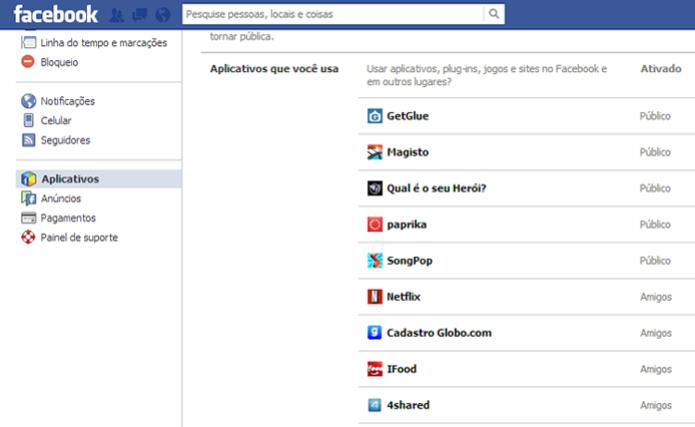
Task: Click the Cadastro Globo.com app icon
Action: 375,333
